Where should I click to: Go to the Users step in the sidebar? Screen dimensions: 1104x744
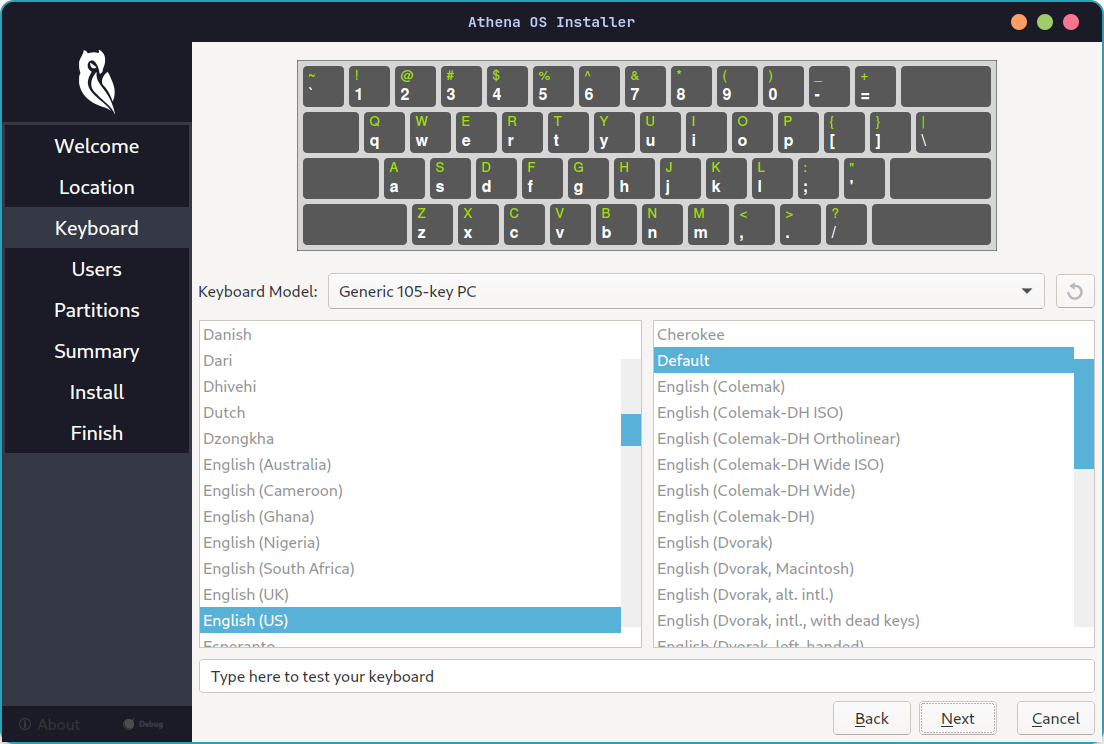click(96, 269)
